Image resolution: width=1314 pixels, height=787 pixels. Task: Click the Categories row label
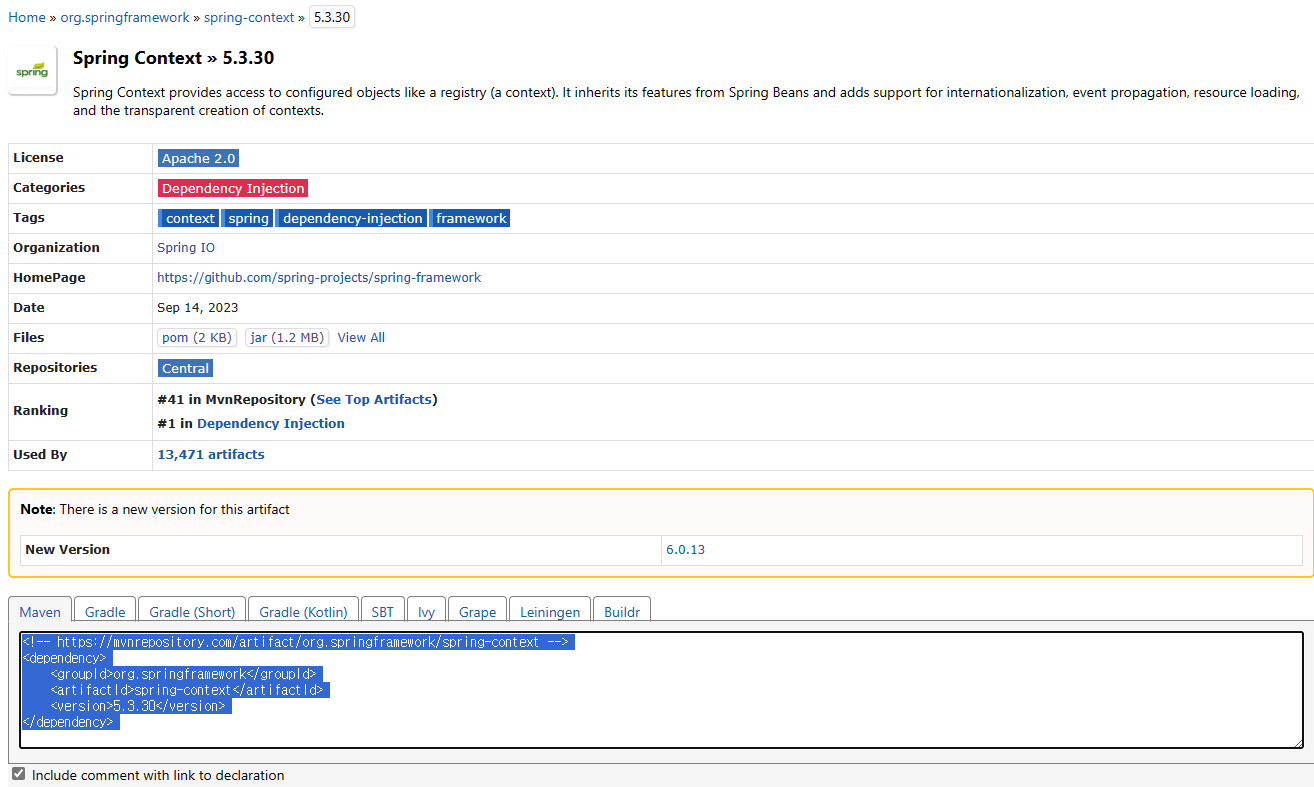pos(49,187)
